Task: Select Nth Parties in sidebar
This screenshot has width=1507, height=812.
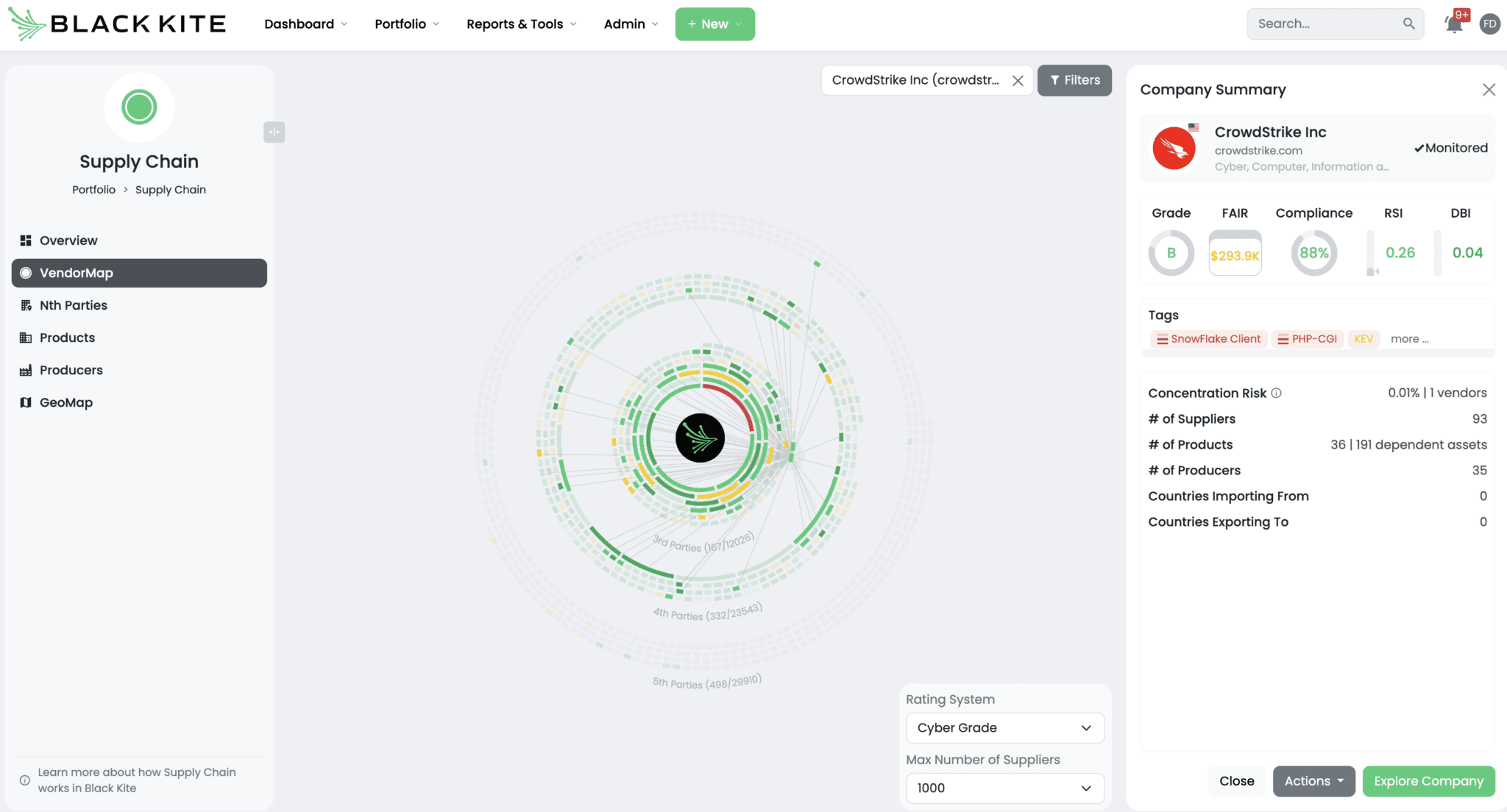Action: (74, 305)
